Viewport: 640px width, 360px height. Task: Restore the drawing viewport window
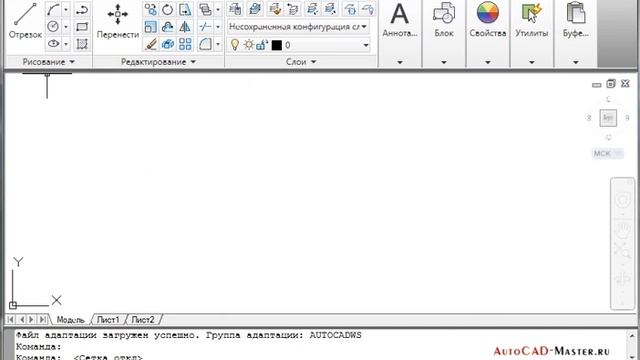pyautogui.click(x=611, y=84)
